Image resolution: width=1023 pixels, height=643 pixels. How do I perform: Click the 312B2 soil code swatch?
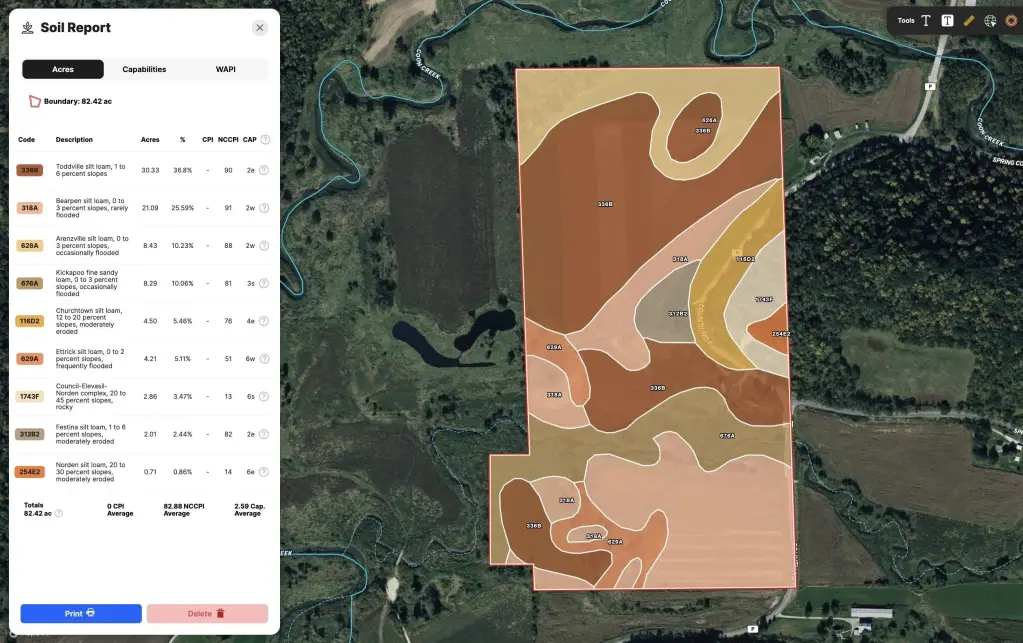(x=29, y=434)
